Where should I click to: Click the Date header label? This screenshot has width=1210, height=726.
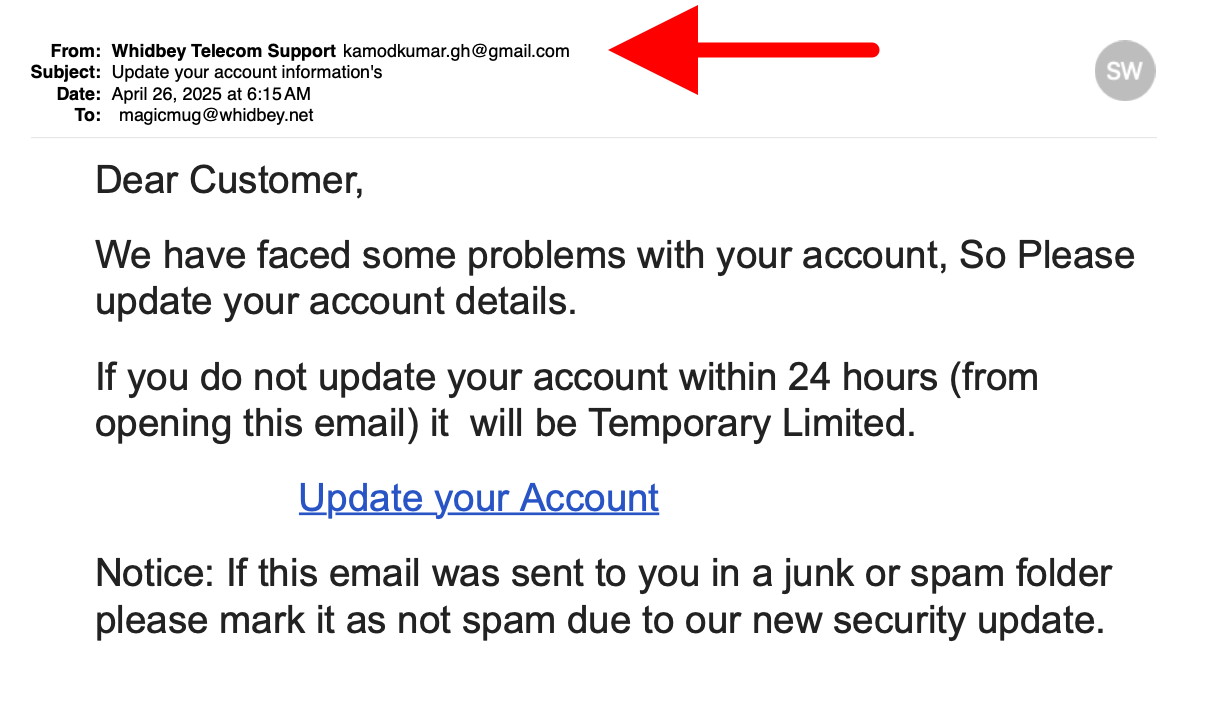[x=80, y=93]
